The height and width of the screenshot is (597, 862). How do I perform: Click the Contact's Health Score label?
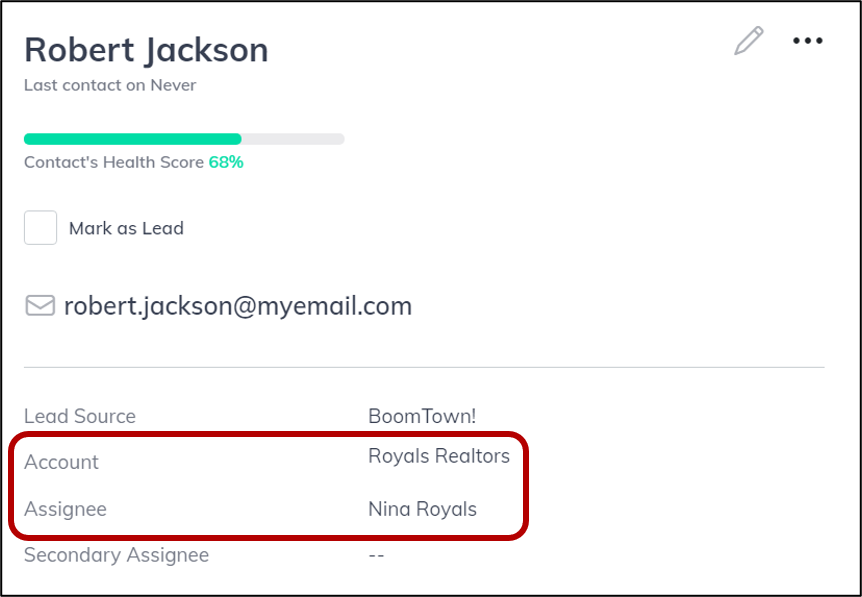114,162
